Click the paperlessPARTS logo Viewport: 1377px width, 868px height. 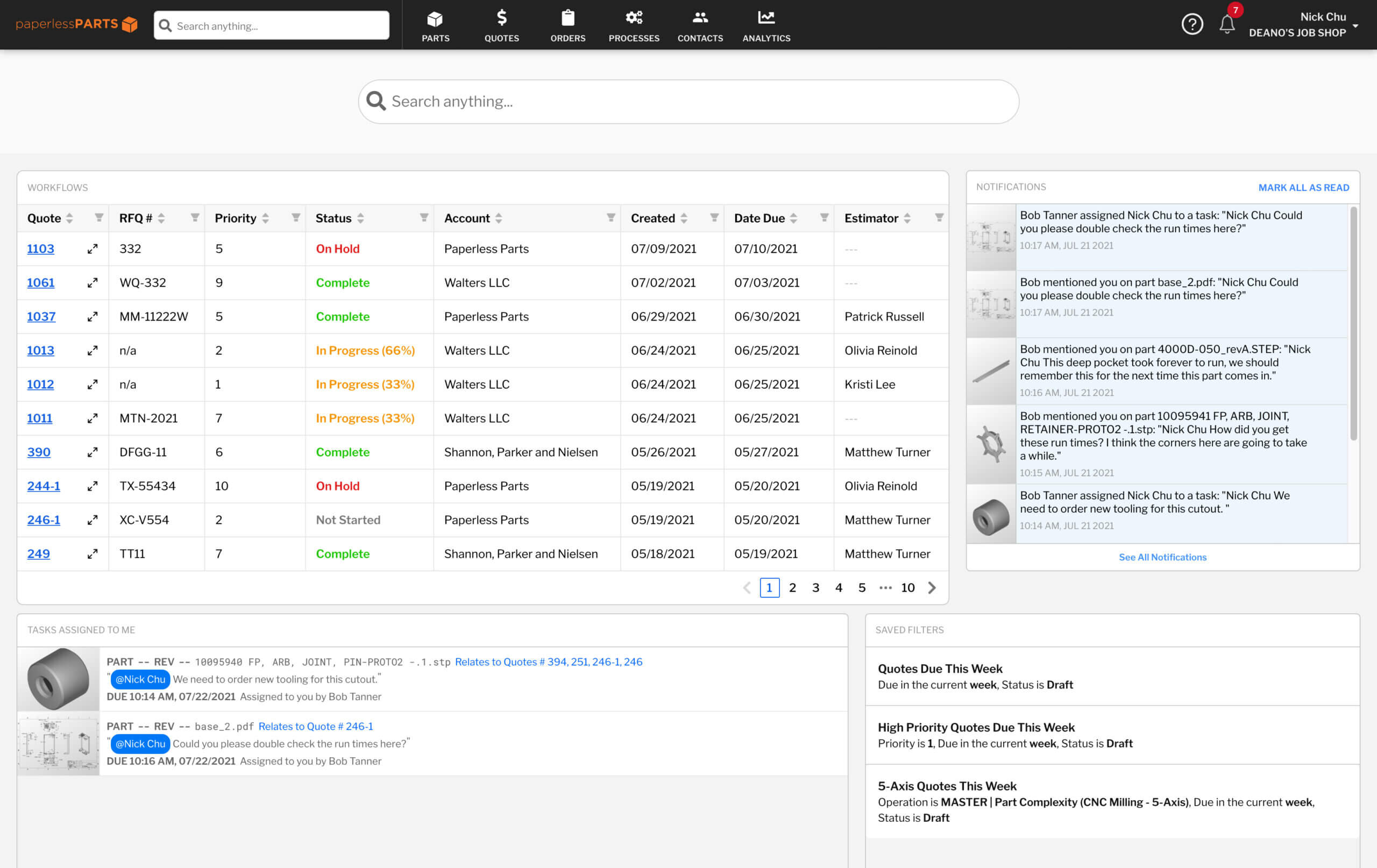pyautogui.click(x=76, y=24)
